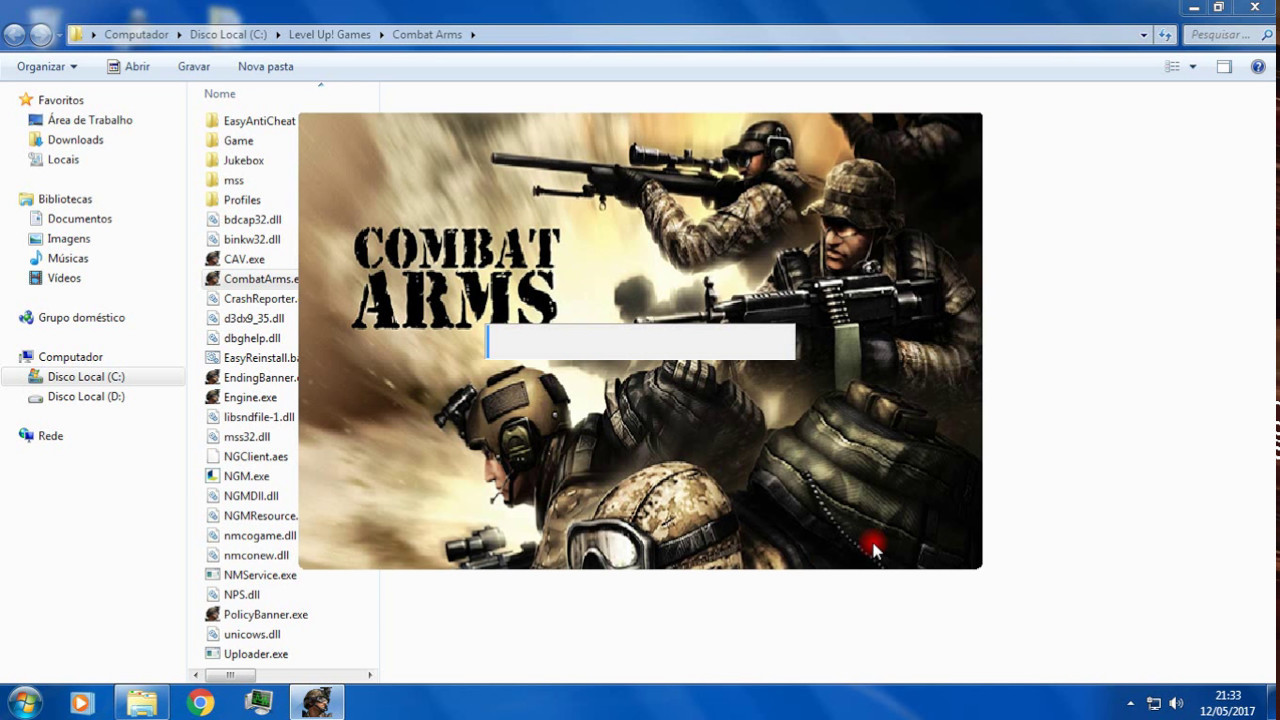Click the Gravar toolbar button
This screenshot has height=720, width=1280.
click(194, 67)
